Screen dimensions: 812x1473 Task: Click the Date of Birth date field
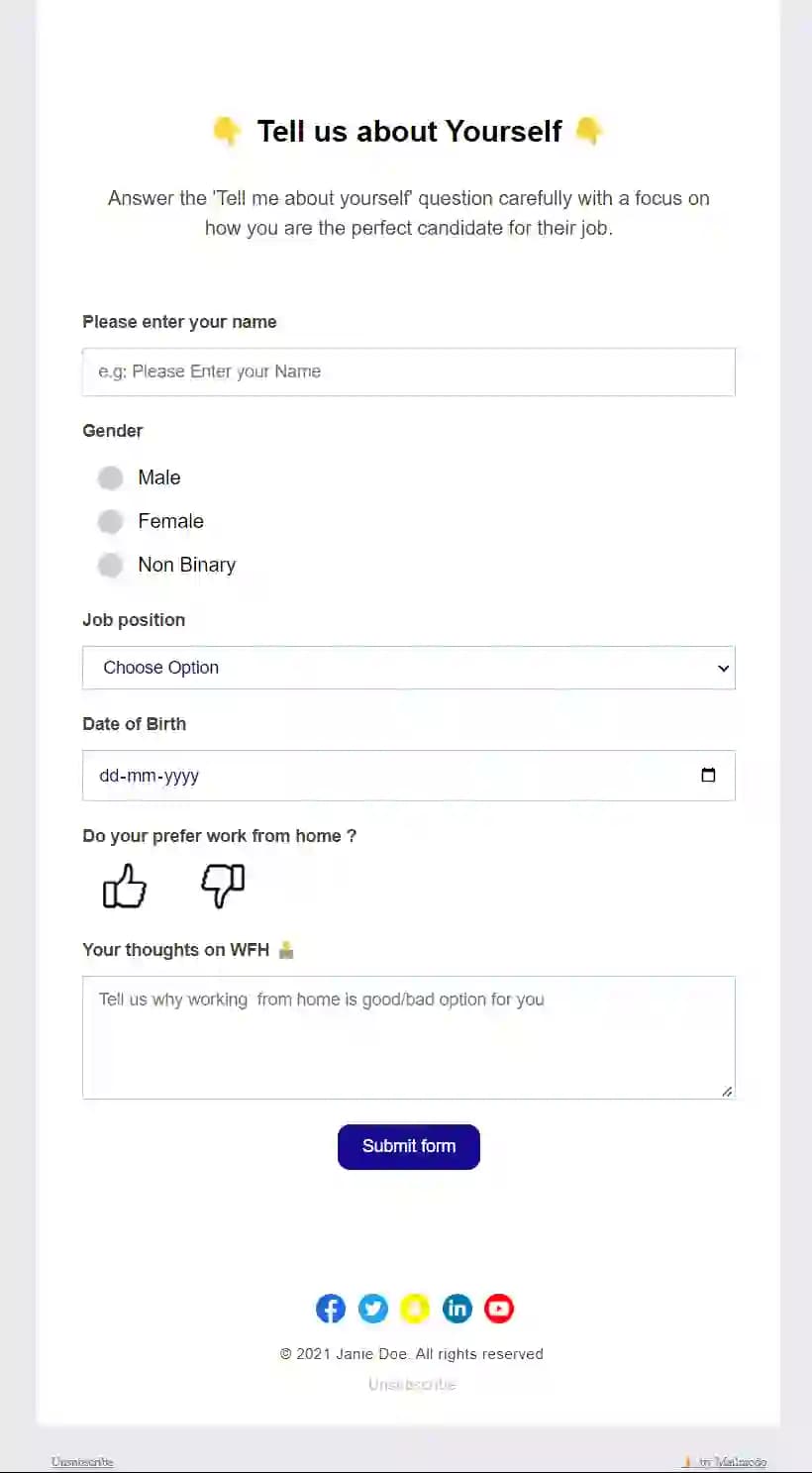point(396,776)
